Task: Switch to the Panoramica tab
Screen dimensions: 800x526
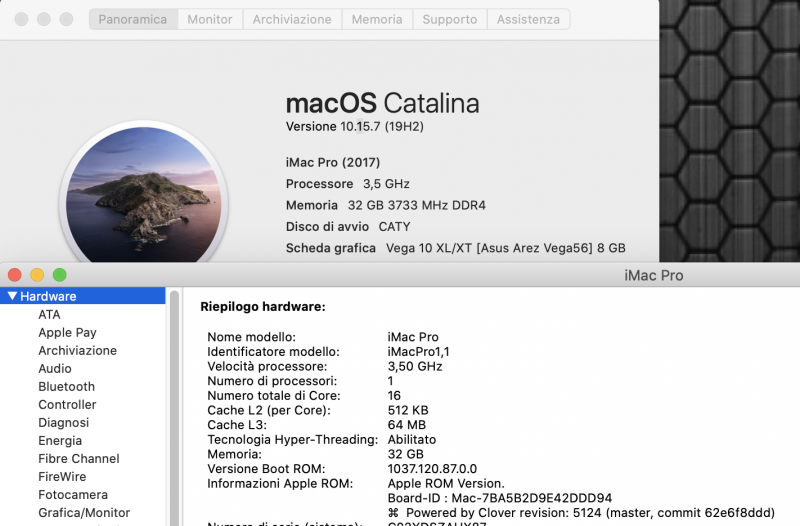Action: point(133,19)
